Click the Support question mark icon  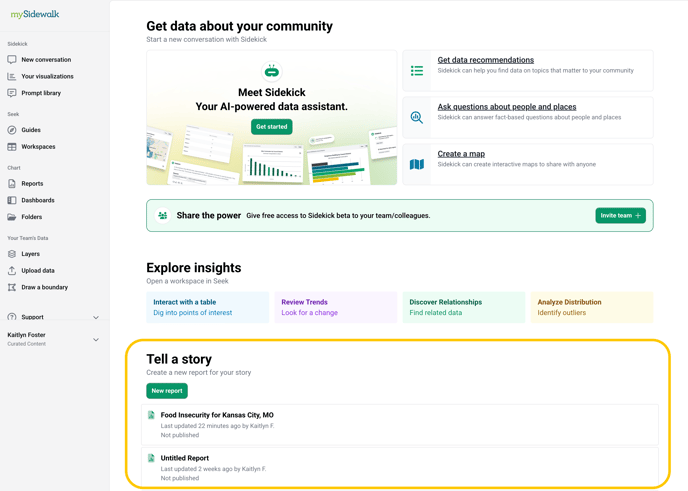(x=12, y=316)
